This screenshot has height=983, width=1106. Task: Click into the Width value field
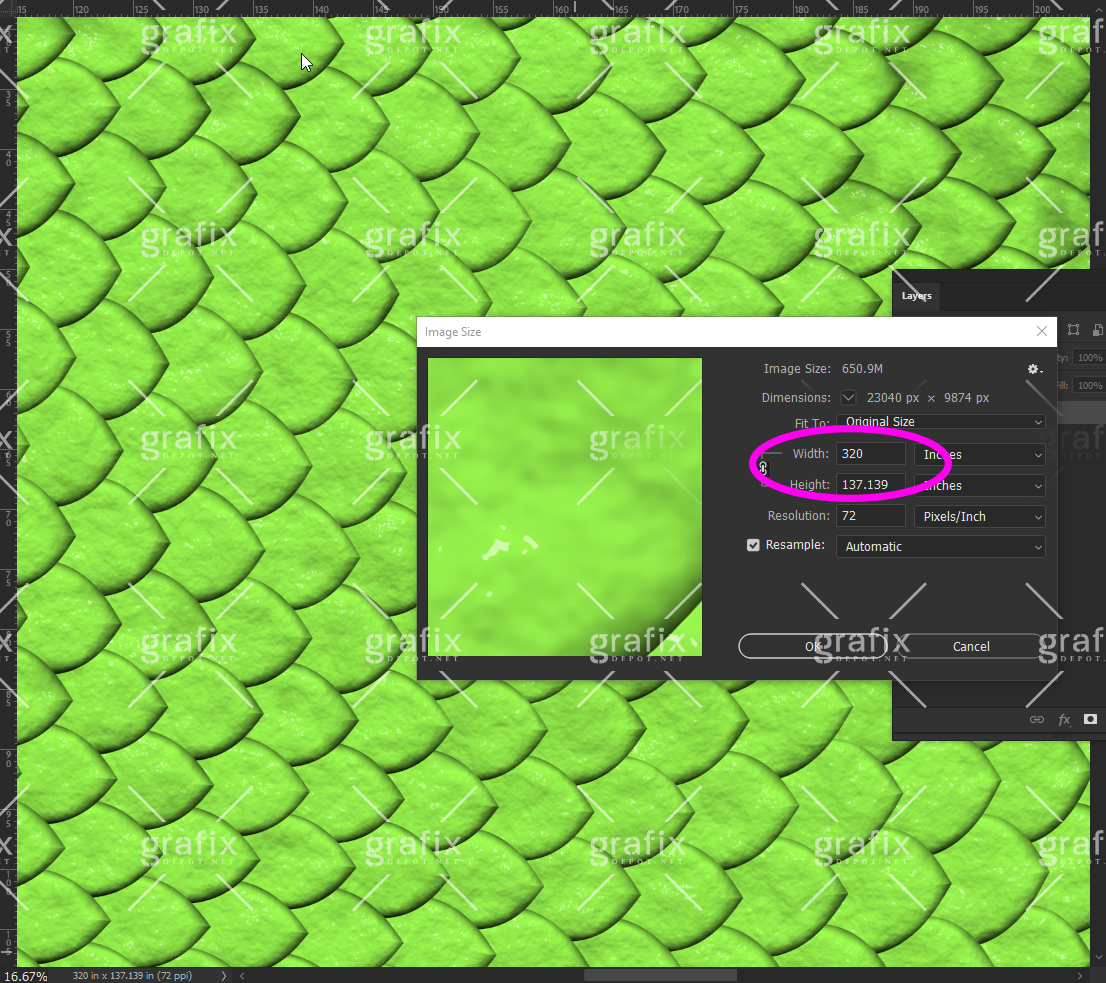pos(870,454)
